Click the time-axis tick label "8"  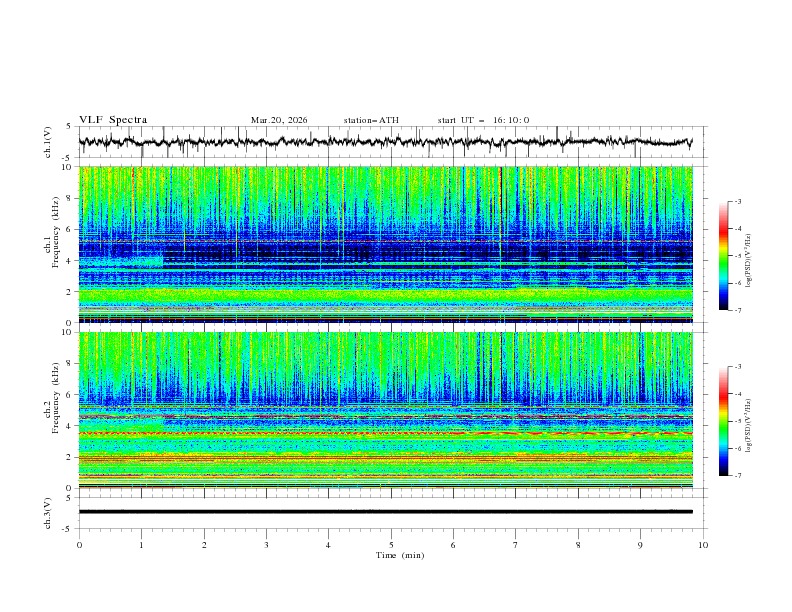tap(578, 545)
